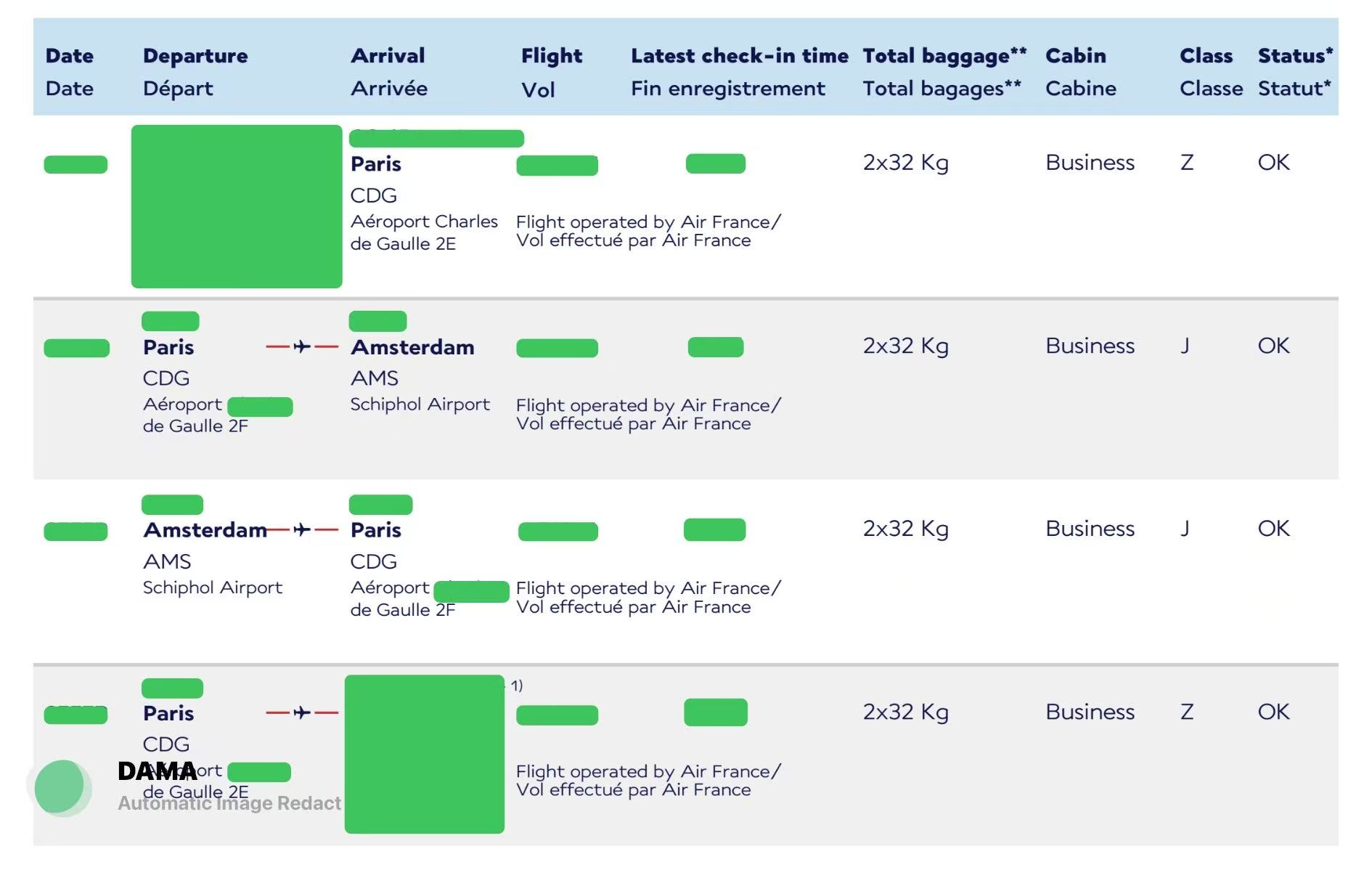The height and width of the screenshot is (870, 1372).
Task: Click the Flight column header
Action: (x=552, y=56)
